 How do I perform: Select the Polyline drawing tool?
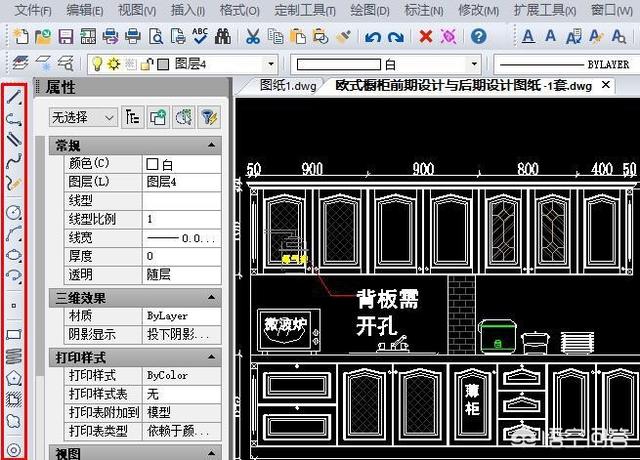coord(14,118)
